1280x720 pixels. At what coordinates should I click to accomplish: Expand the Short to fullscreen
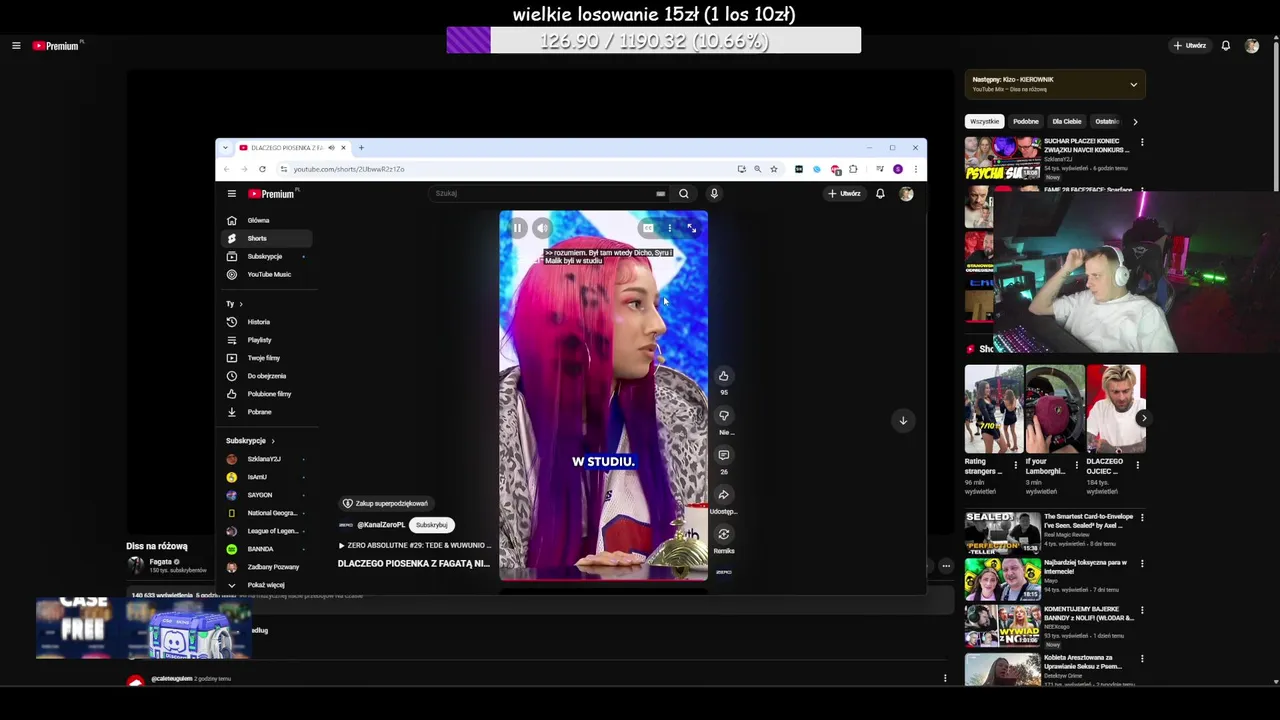(691, 228)
